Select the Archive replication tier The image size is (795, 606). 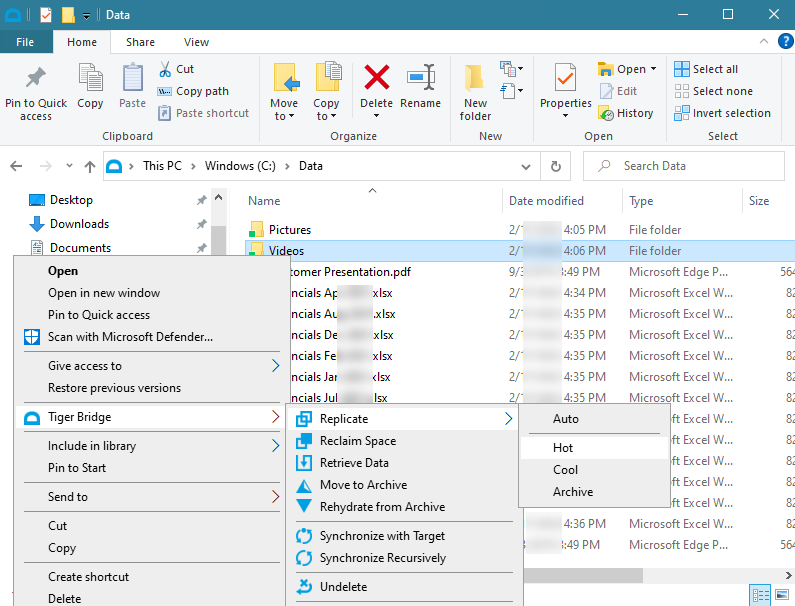pyautogui.click(x=573, y=492)
